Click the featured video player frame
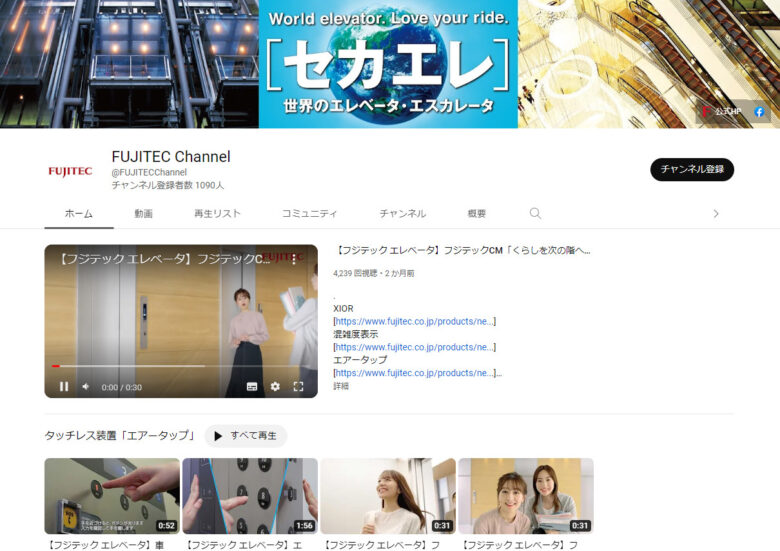Image resolution: width=780 pixels, height=551 pixels. [x=181, y=321]
